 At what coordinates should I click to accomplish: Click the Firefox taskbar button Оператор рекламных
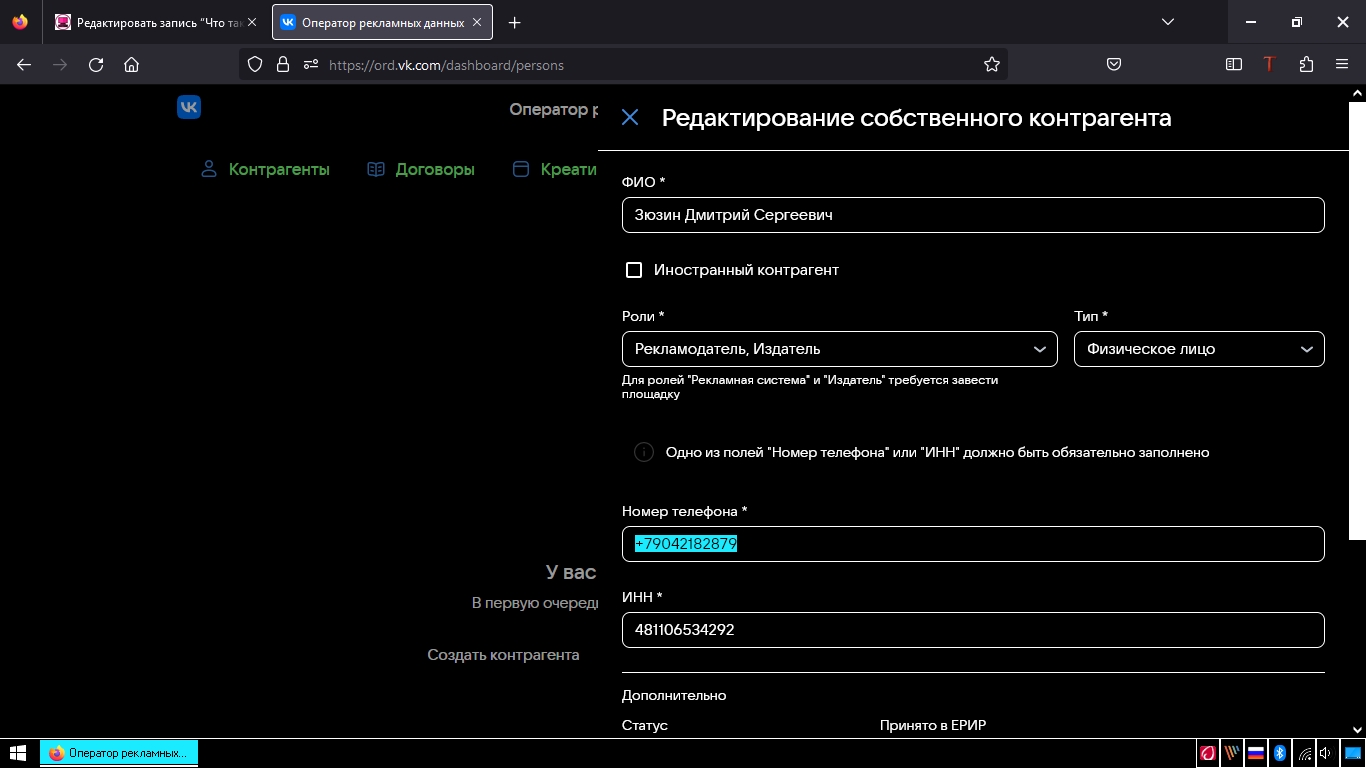[x=119, y=753]
